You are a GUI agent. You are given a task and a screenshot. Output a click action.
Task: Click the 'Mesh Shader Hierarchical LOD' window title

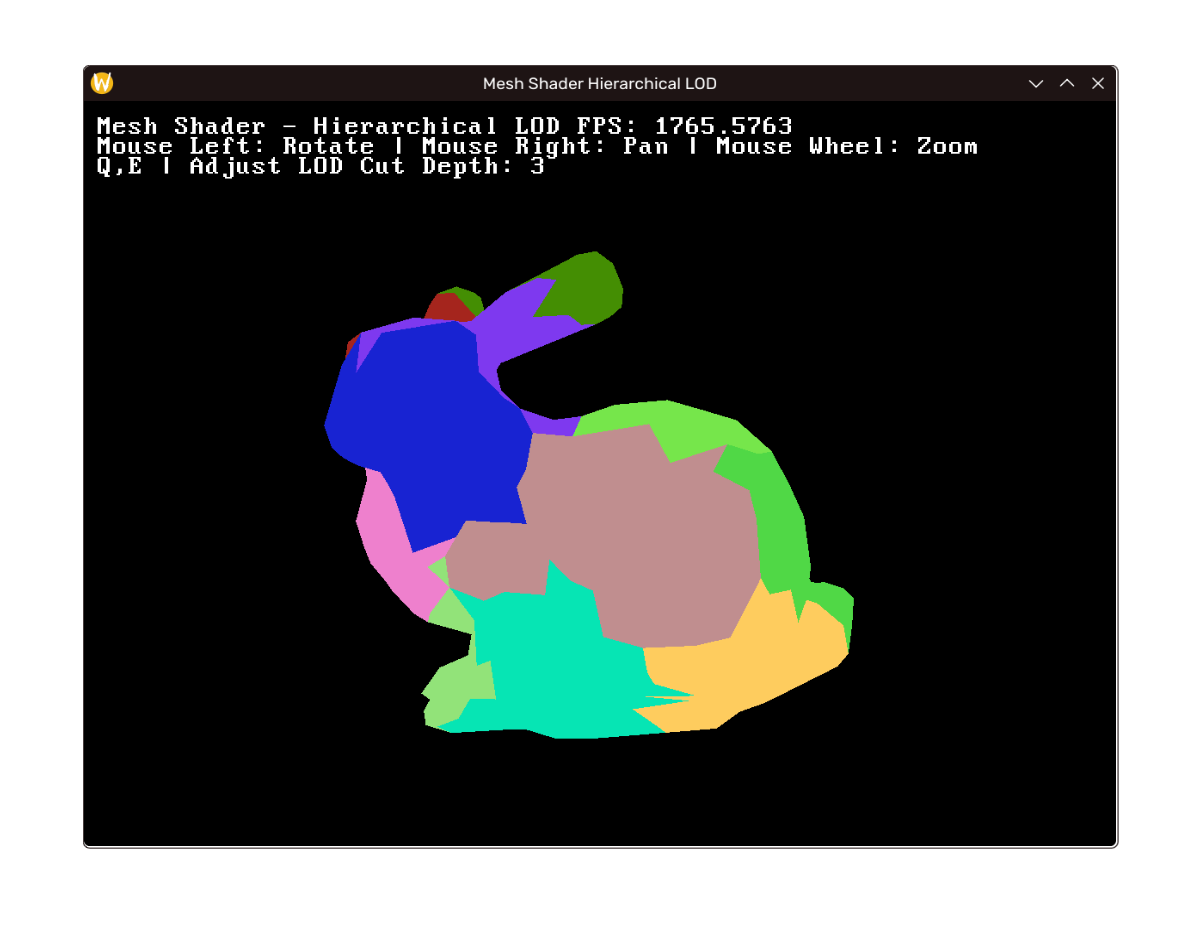pos(599,83)
